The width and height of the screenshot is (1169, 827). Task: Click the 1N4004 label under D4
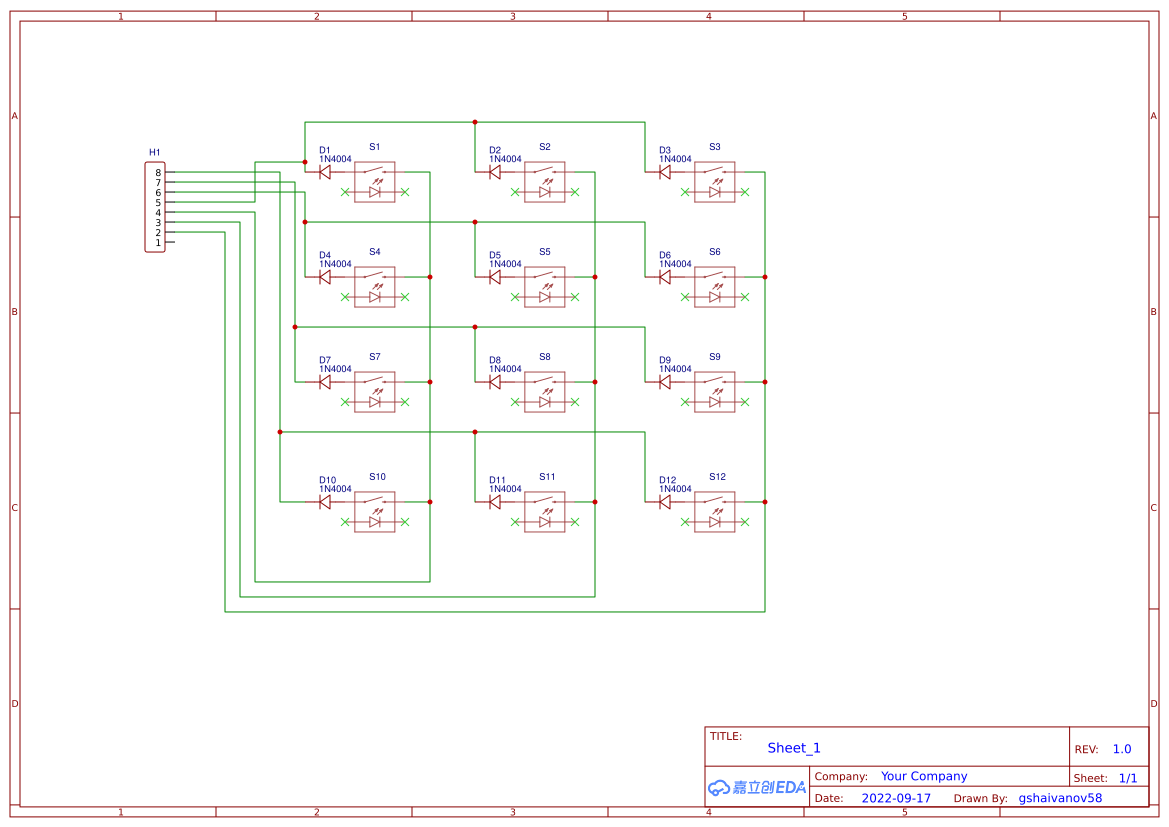tap(335, 264)
